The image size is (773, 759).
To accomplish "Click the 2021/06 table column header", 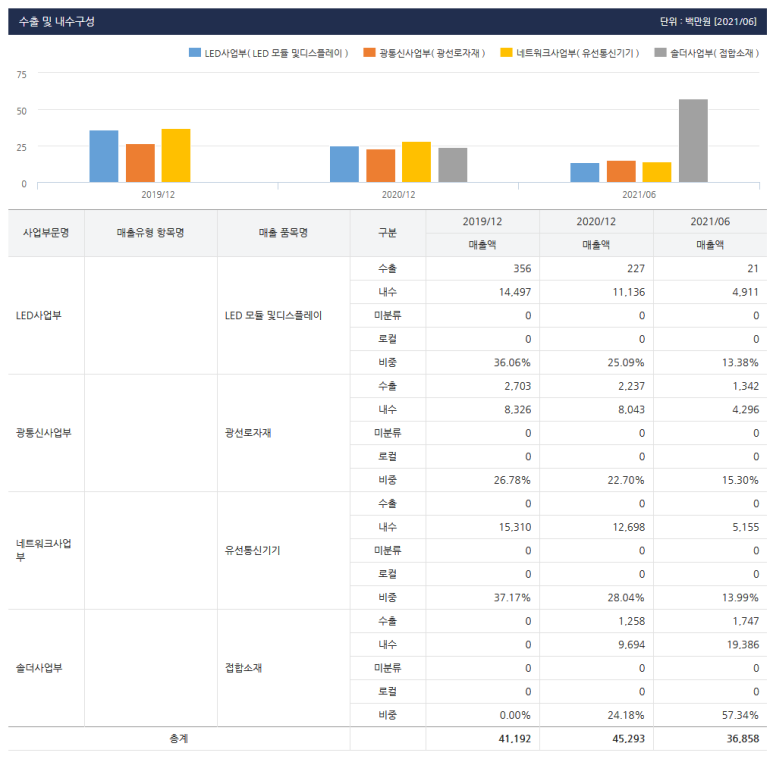I will [710, 221].
